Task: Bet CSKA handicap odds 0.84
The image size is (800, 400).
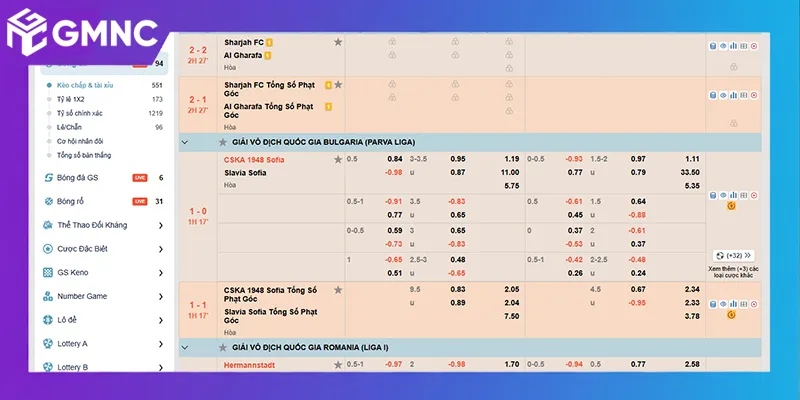Action: pos(395,159)
